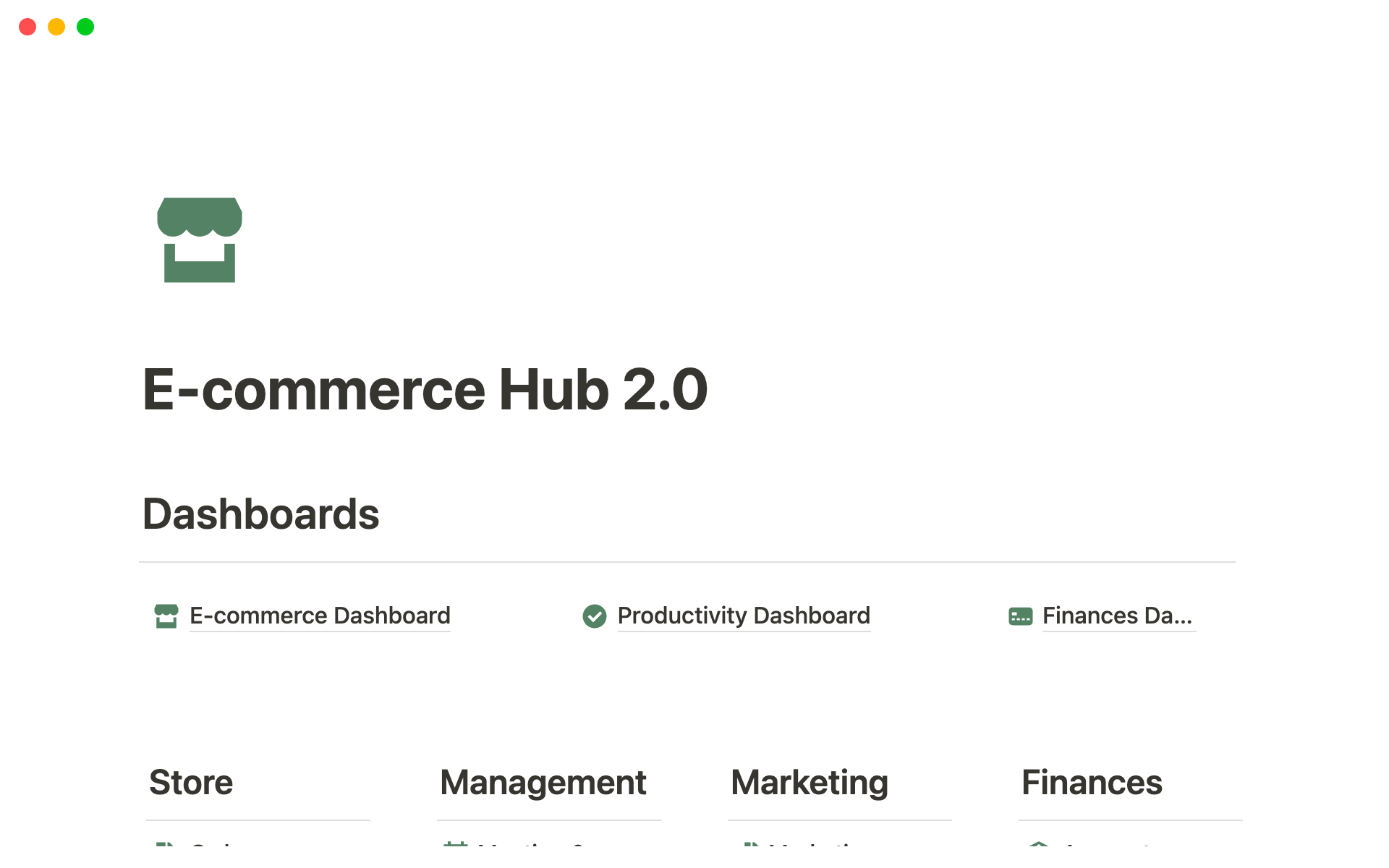Image resolution: width=1389 pixels, height=868 pixels.
Task: Open the E-commerce Dashboard page link
Action: [x=320, y=616]
